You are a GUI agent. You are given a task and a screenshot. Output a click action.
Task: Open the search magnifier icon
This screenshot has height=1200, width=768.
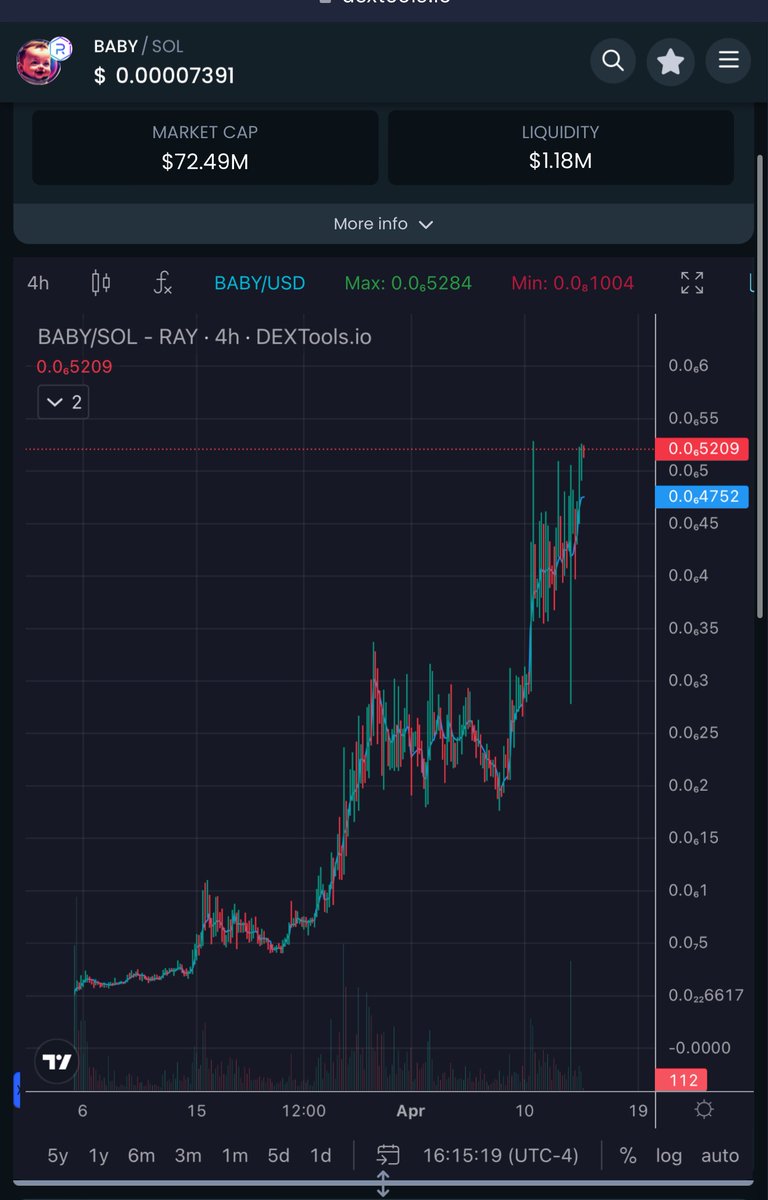point(613,61)
